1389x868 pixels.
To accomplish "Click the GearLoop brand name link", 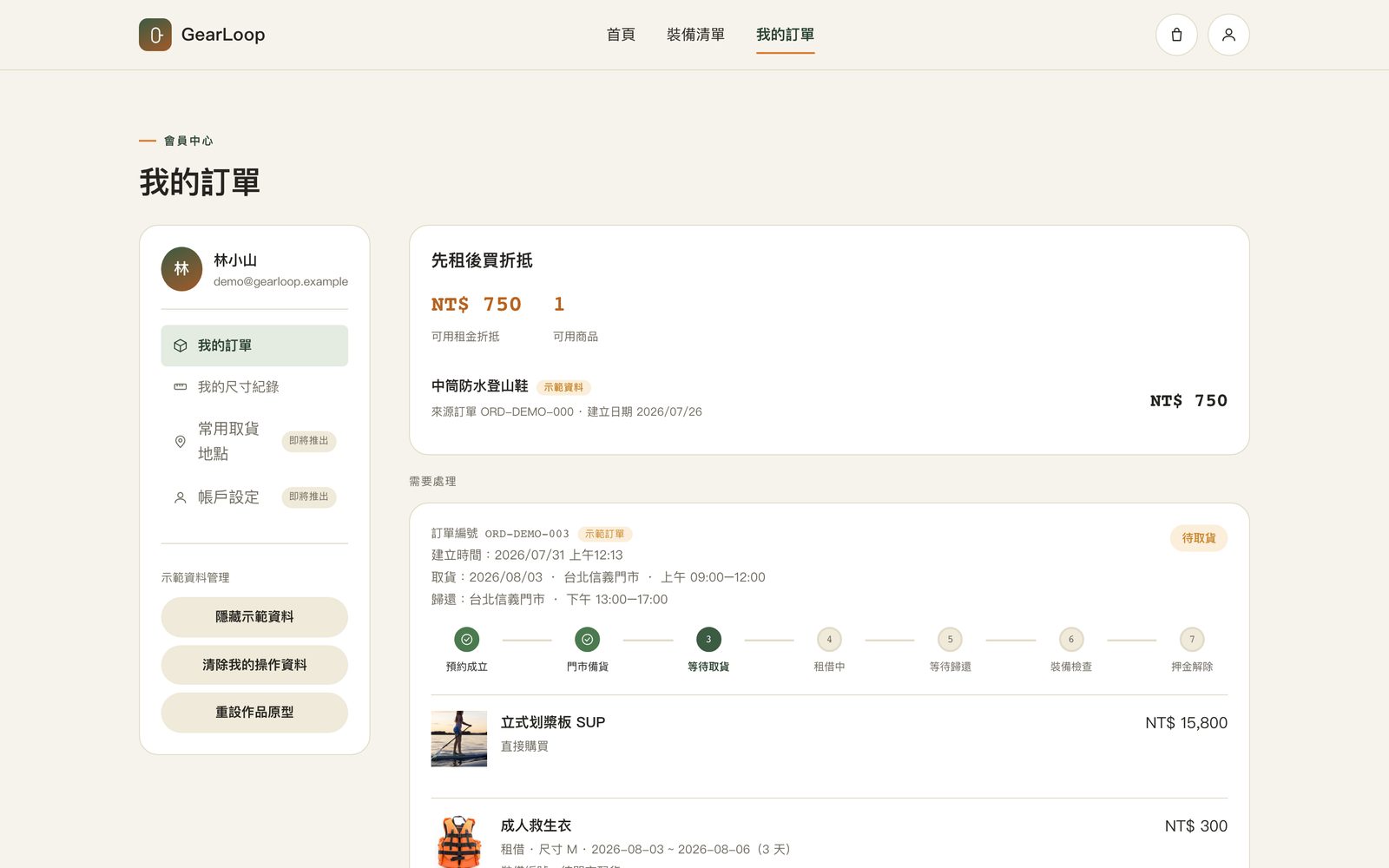I will [223, 35].
